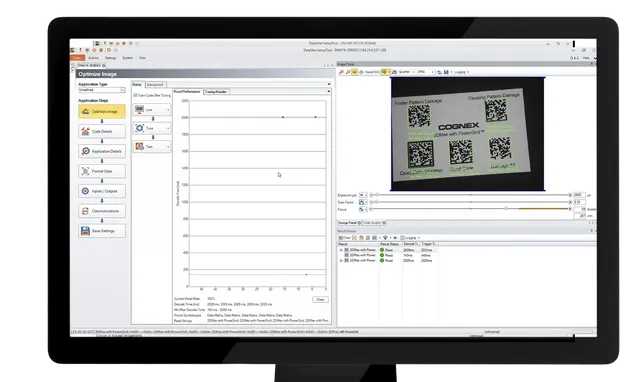Viewport: 624px width, 382px height.
Task: Click the Code Details barcode icon
Action: tap(85, 131)
